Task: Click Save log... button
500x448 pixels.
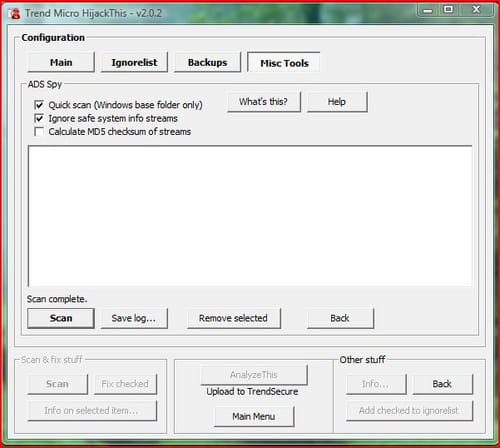Action: point(134,318)
